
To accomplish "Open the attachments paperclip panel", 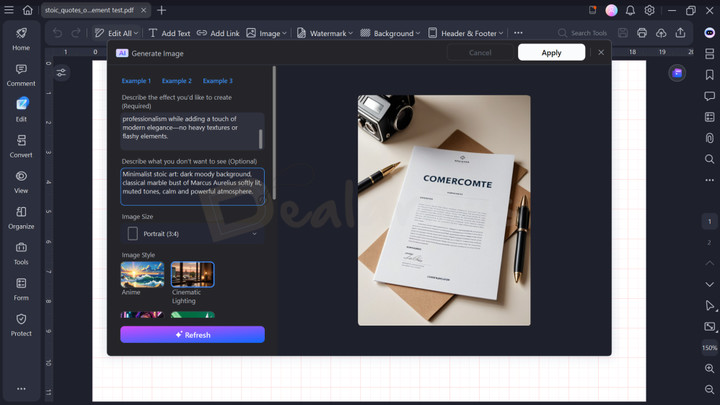I will click(709, 138).
